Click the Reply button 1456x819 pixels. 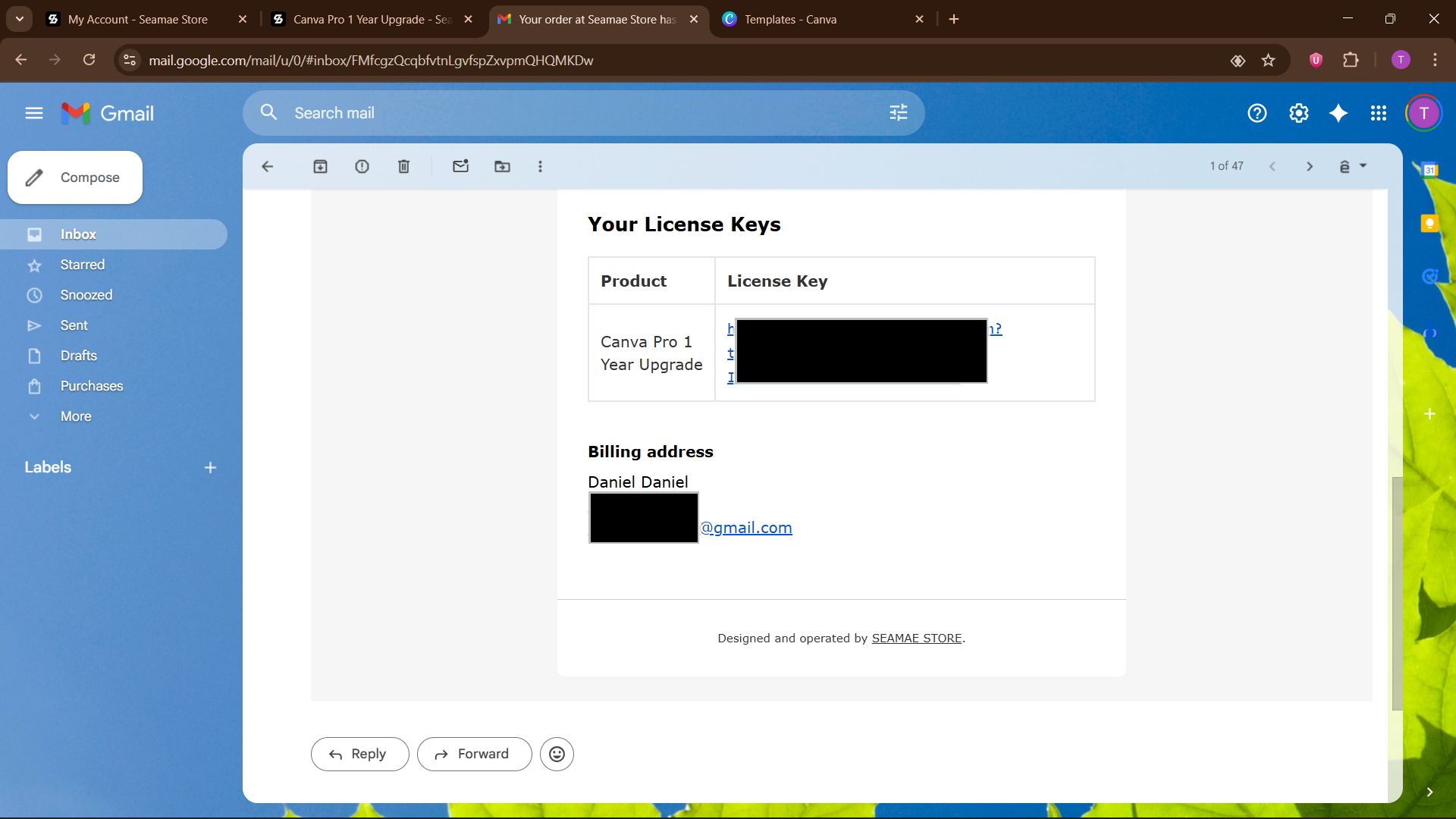click(x=359, y=754)
